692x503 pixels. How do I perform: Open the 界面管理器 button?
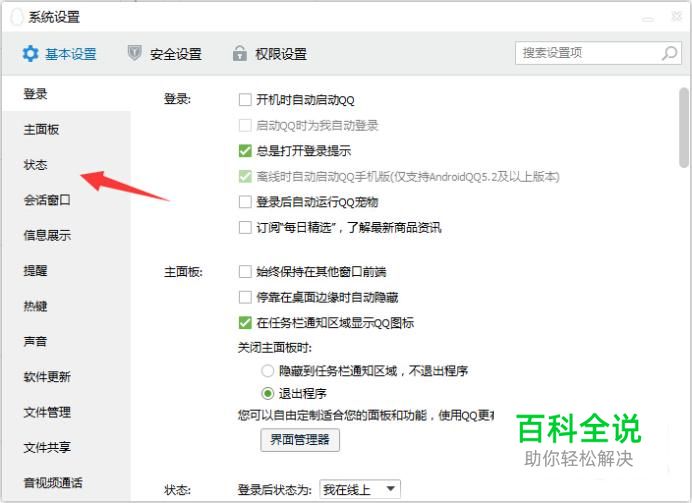300,439
